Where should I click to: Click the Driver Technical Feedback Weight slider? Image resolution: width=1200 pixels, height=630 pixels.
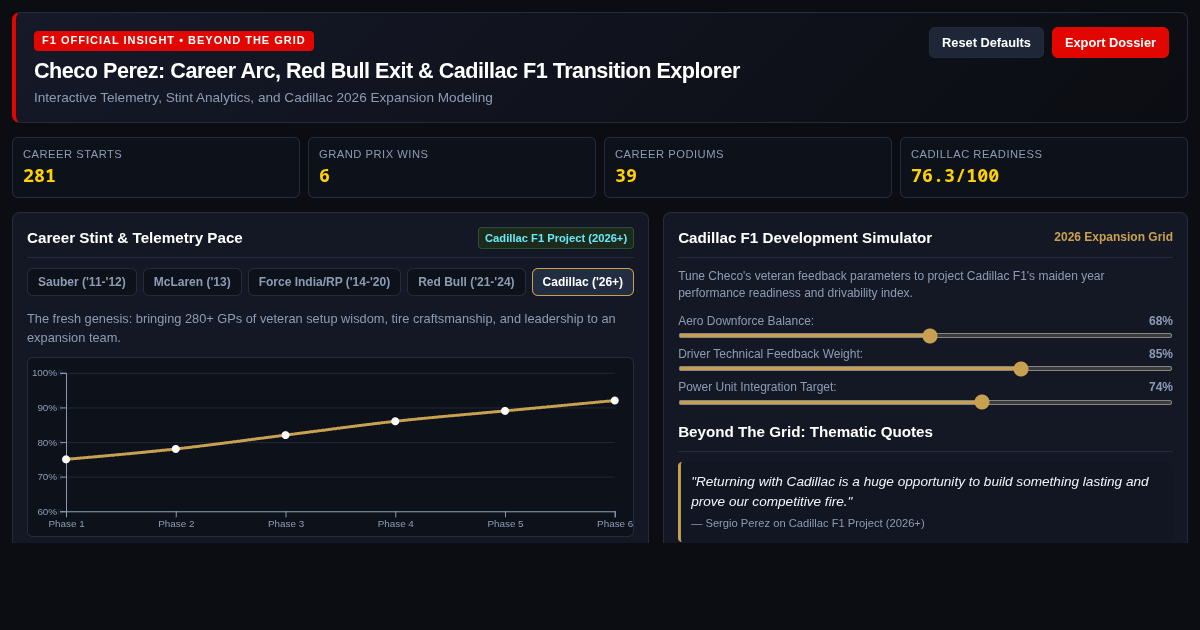925,369
